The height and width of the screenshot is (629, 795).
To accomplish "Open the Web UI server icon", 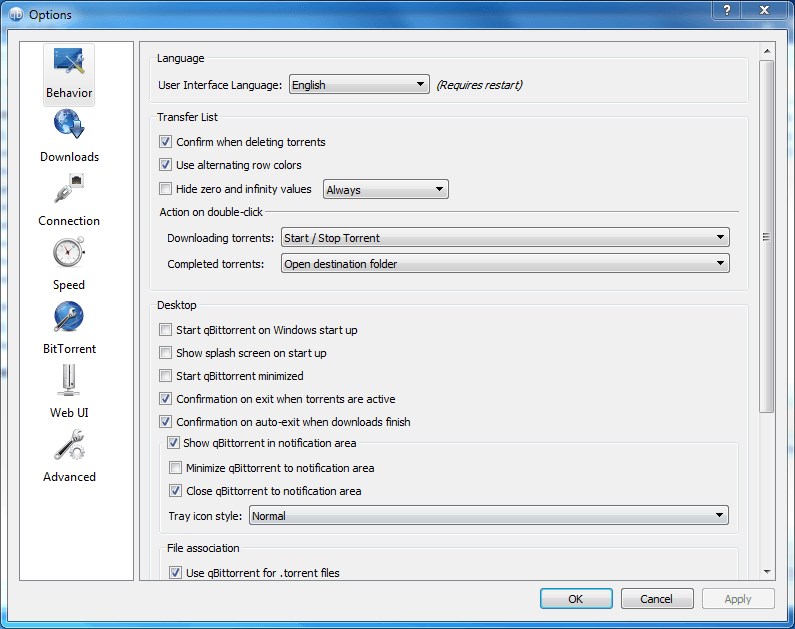I will click(69, 380).
